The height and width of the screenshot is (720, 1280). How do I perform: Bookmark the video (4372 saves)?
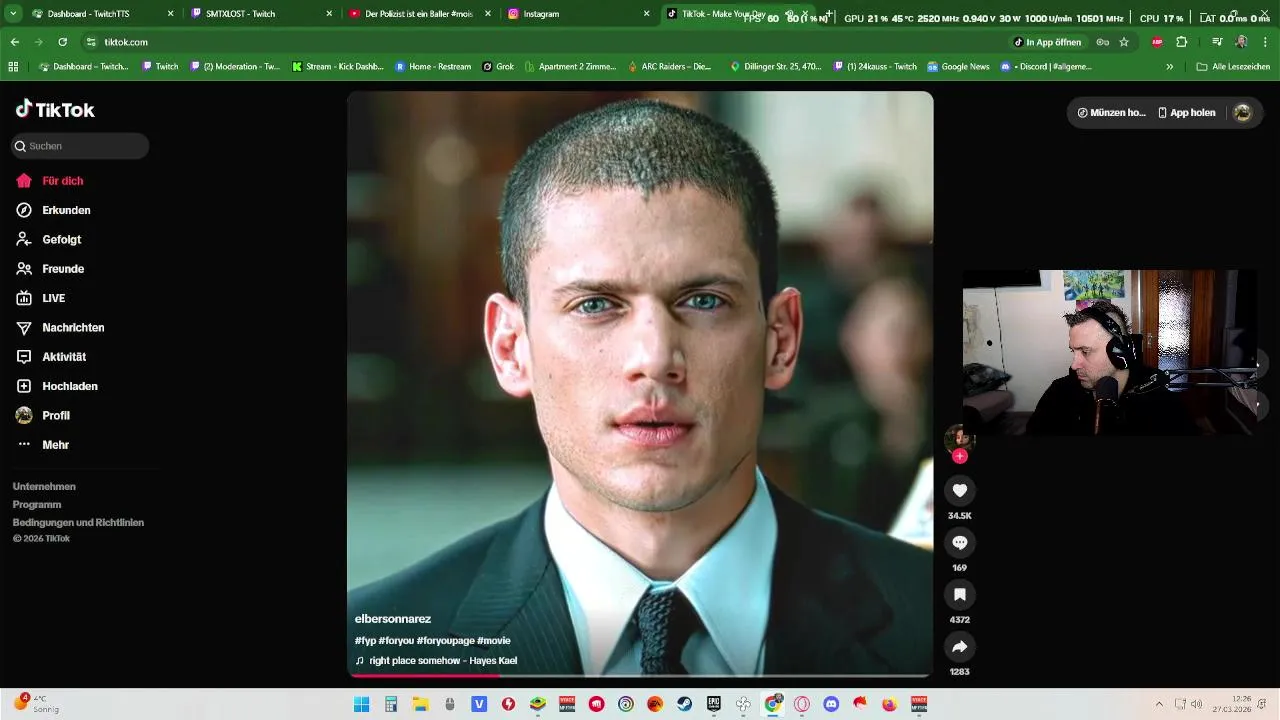(959, 594)
